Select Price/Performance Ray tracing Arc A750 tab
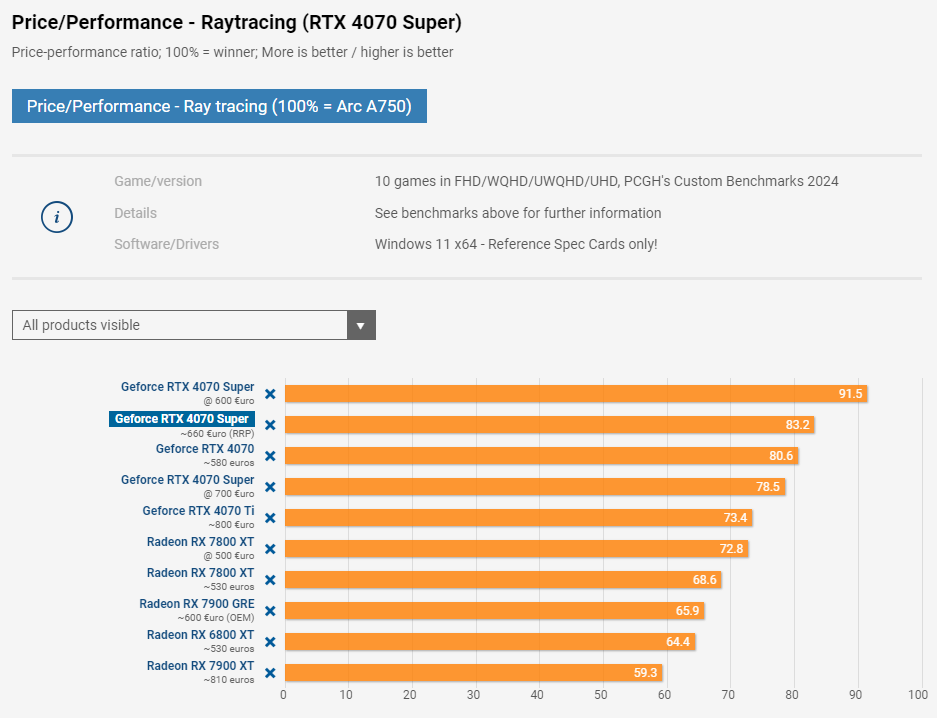Screen dimensions: 947x718 [219, 106]
